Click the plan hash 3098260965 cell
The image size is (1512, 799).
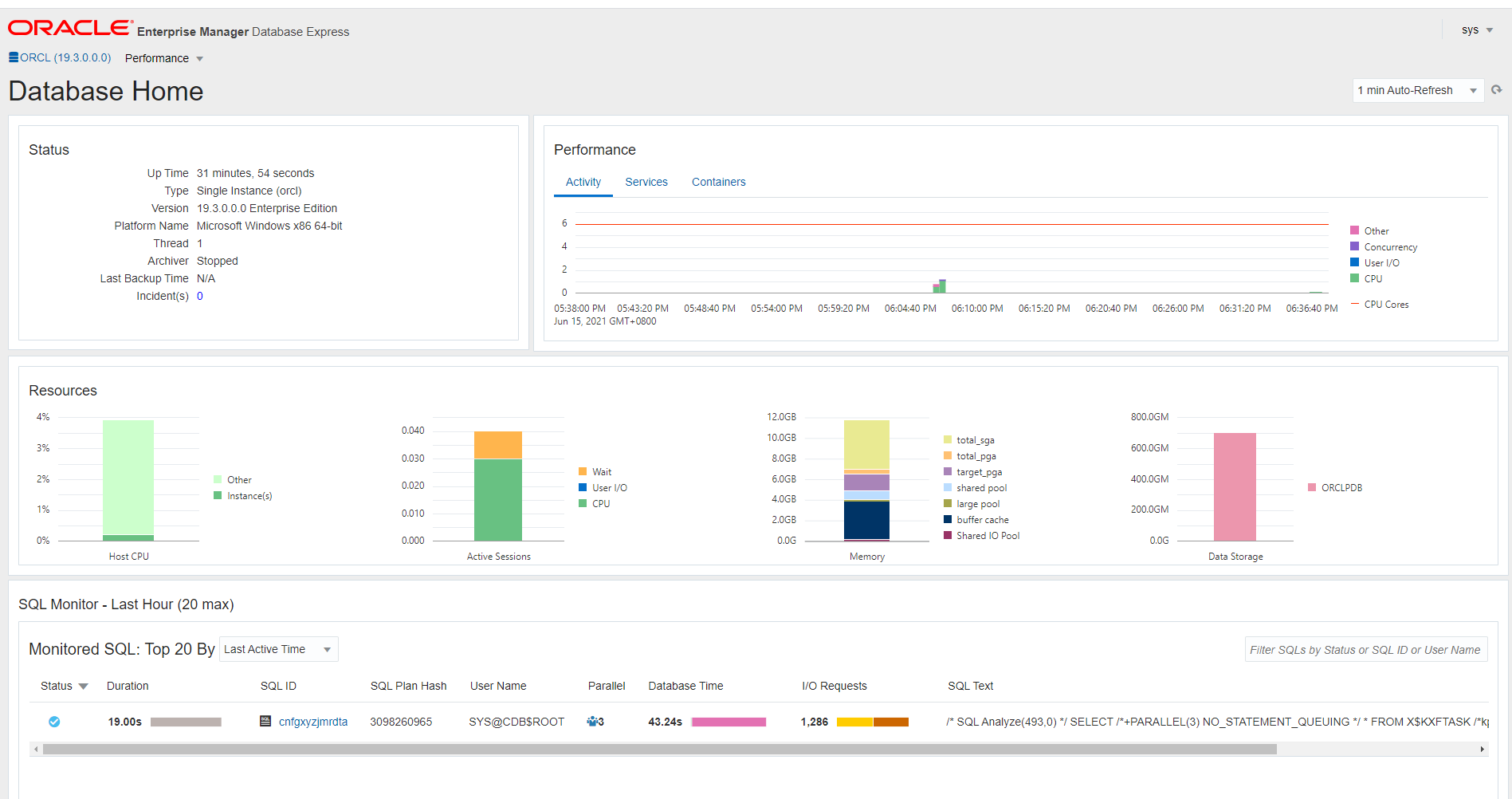[x=401, y=722]
